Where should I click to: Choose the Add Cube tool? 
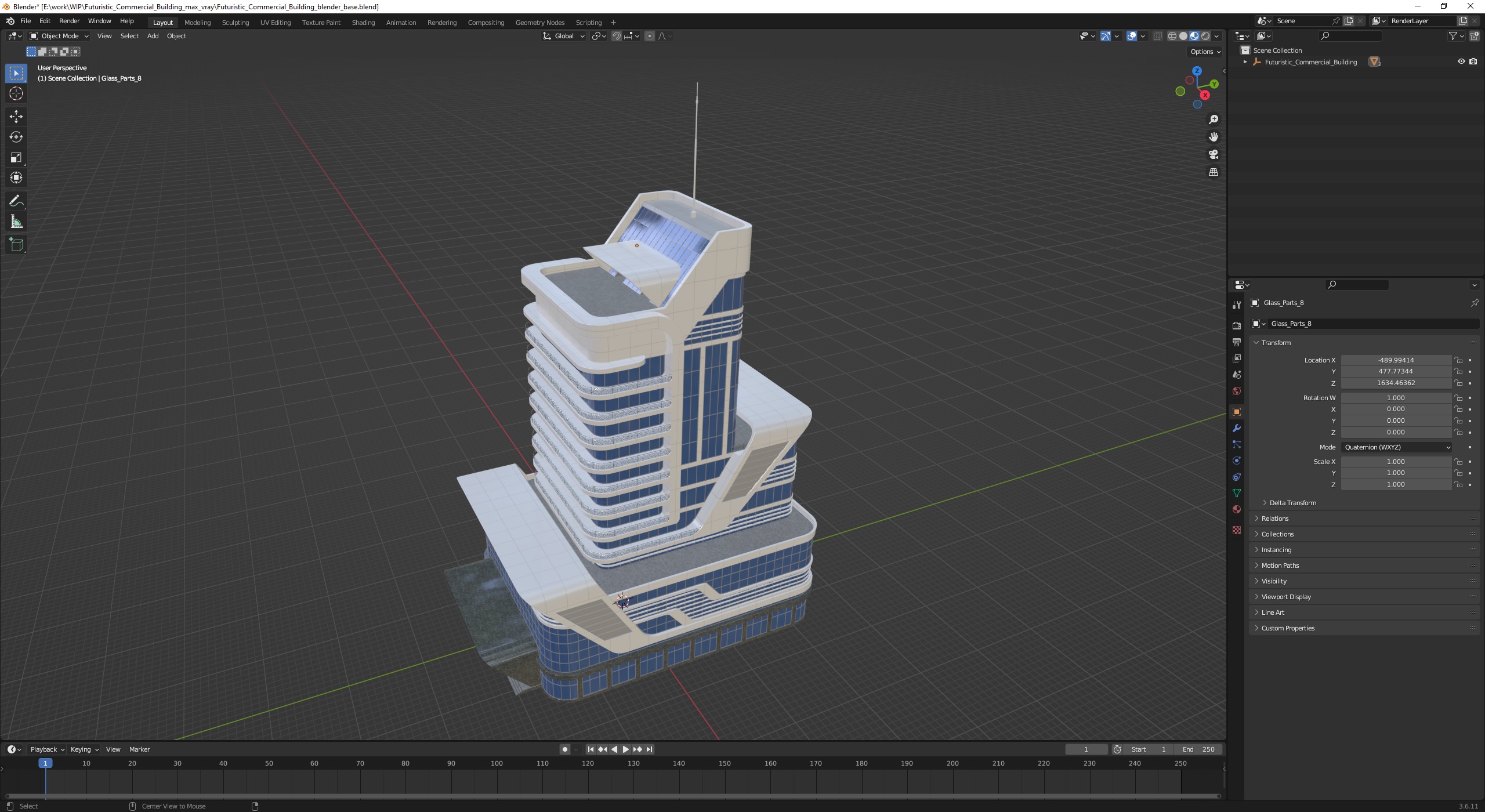pyautogui.click(x=16, y=245)
